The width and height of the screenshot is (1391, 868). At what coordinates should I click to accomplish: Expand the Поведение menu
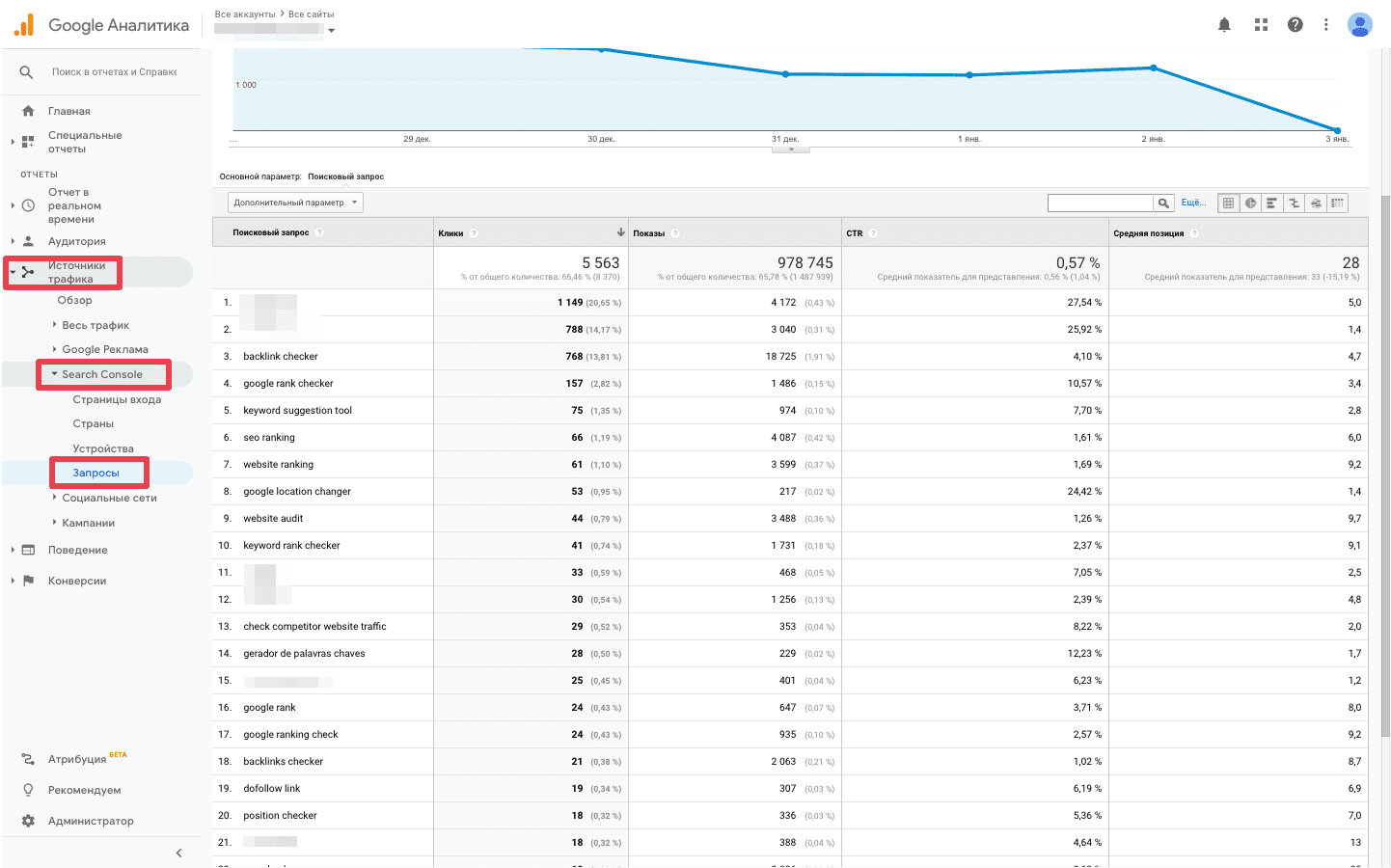point(13,550)
